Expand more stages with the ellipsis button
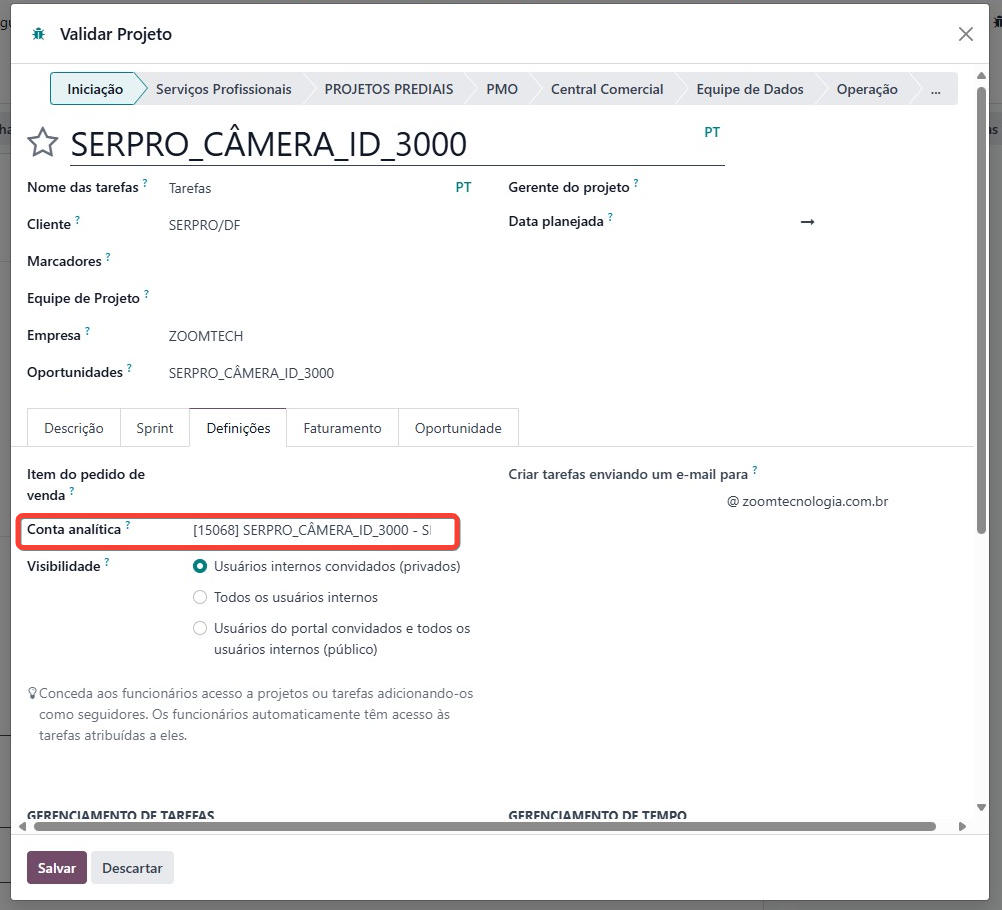 tap(935, 89)
